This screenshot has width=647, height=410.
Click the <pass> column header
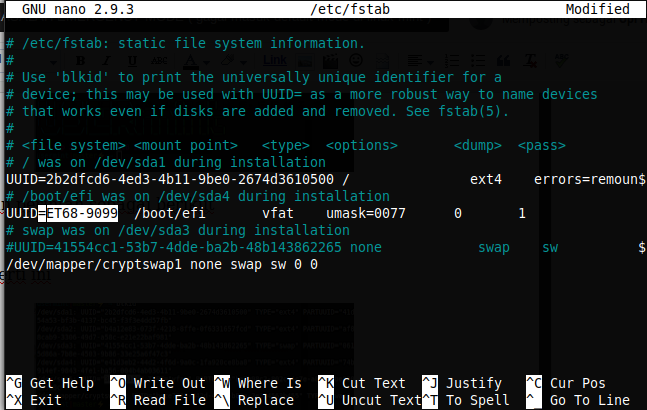[542, 145]
